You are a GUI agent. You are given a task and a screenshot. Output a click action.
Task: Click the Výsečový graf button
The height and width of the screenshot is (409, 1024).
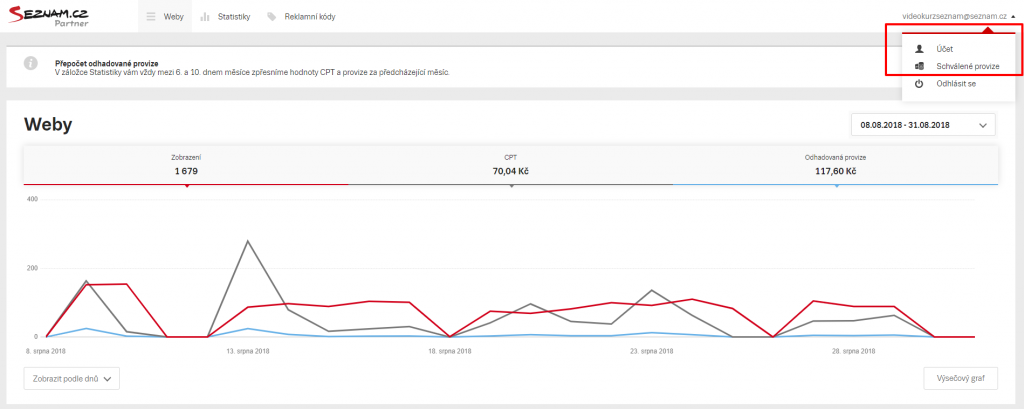click(961, 378)
